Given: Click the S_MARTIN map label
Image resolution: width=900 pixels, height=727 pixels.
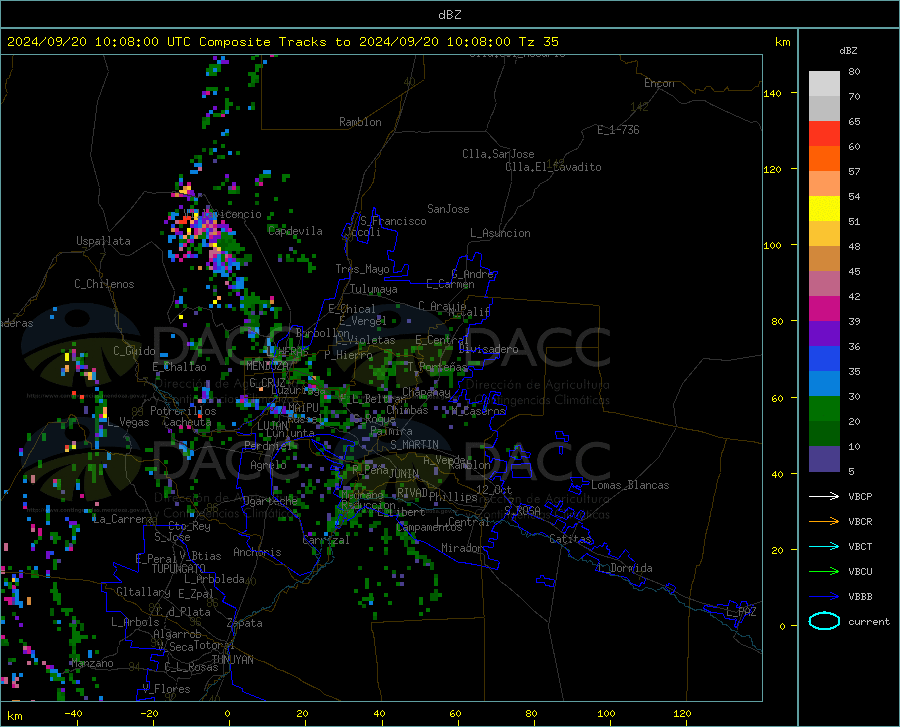Looking at the screenshot, I should [x=414, y=445].
